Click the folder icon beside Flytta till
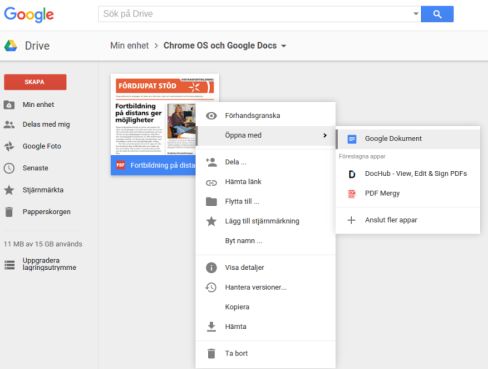This screenshot has width=488, height=369. [211, 202]
